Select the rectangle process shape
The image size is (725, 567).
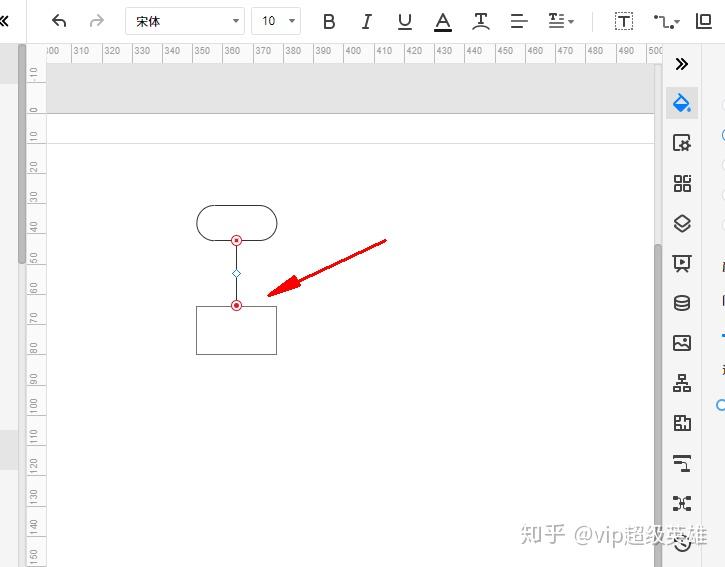coord(237,333)
